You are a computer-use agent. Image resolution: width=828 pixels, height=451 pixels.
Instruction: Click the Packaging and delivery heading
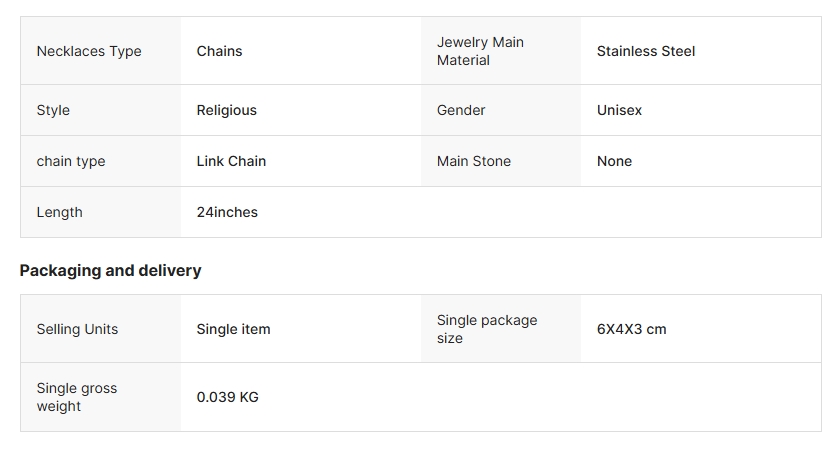click(110, 270)
